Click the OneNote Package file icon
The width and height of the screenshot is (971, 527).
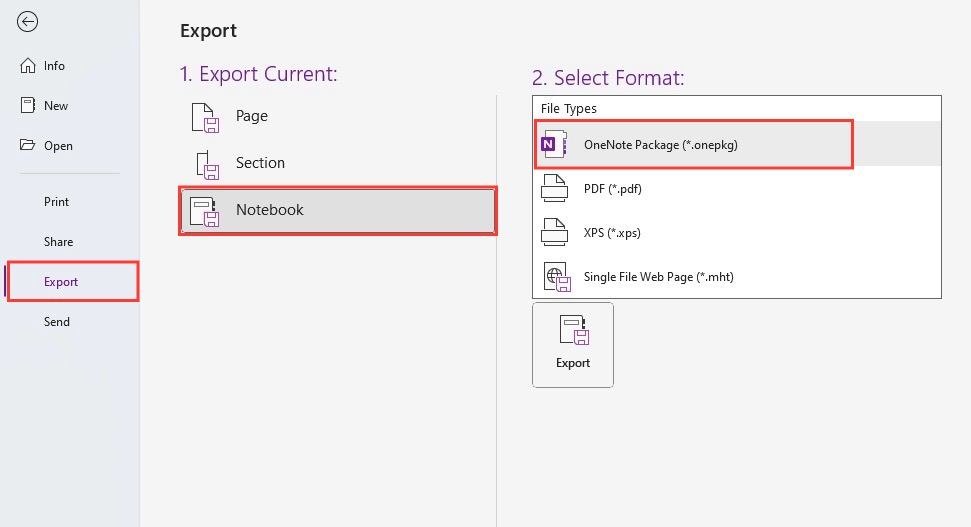coord(554,144)
